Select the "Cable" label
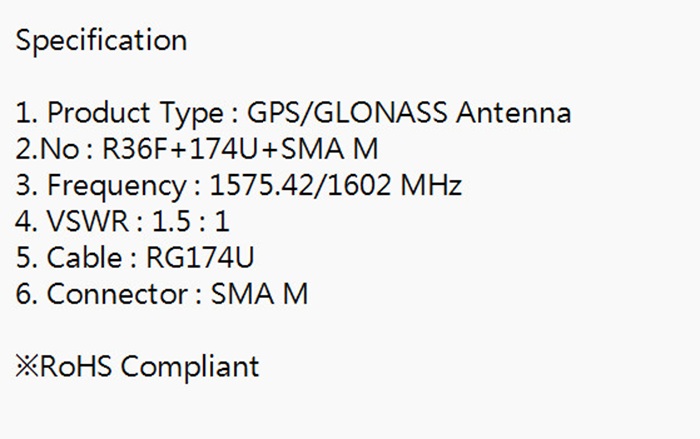The height and width of the screenshot is (439, 700). pyautogui.click(x=84, y=258)
